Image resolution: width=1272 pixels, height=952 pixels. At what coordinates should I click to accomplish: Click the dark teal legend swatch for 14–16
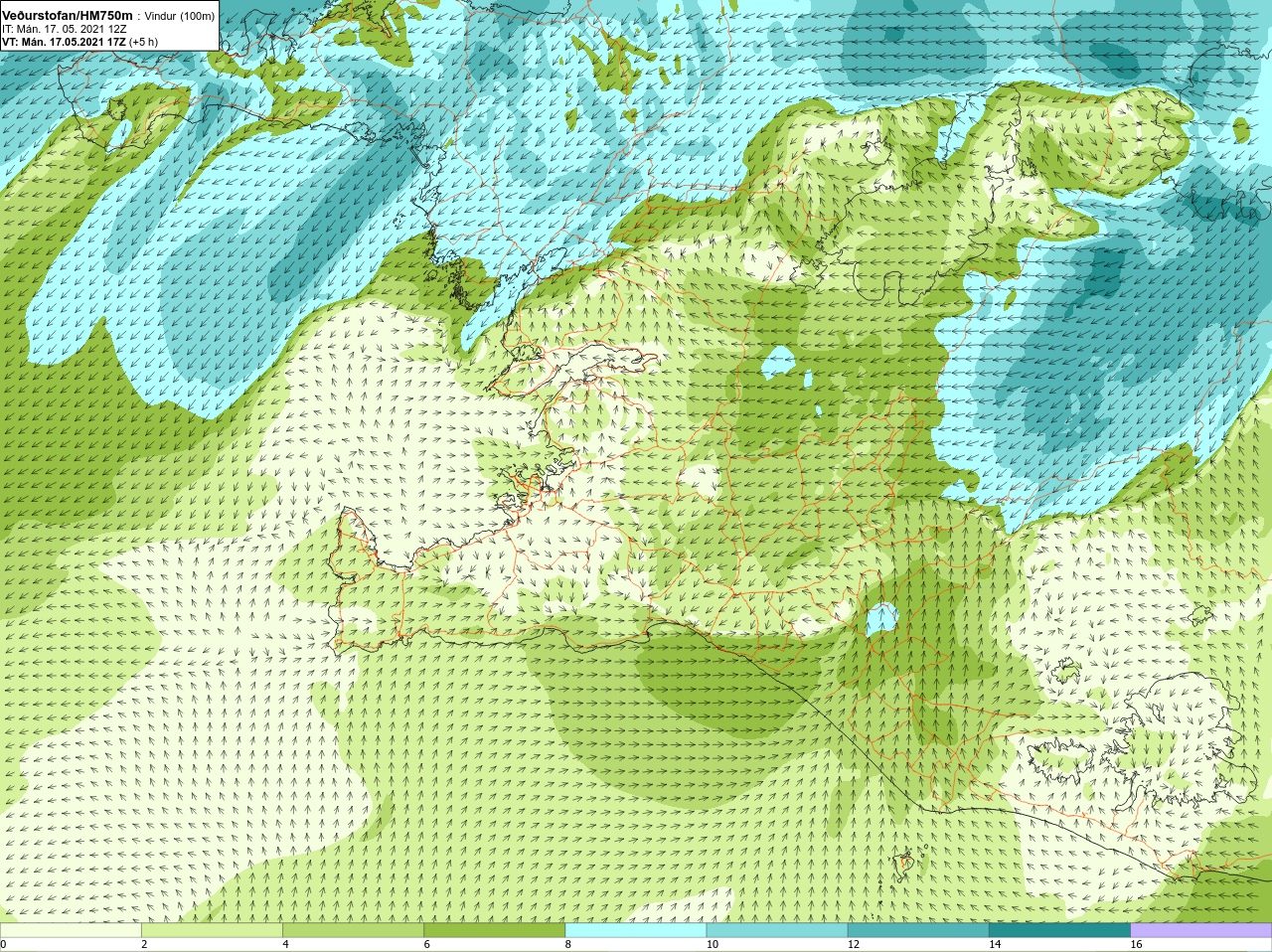coord(1060,930)
